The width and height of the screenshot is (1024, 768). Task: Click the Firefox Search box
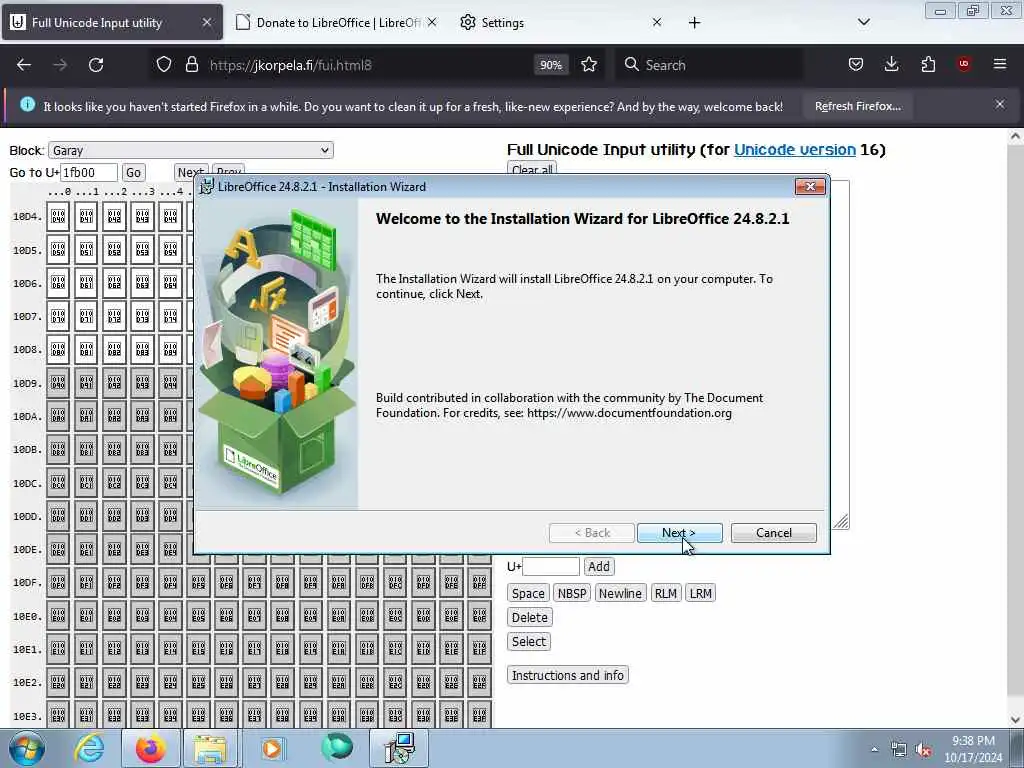point(709,65)
